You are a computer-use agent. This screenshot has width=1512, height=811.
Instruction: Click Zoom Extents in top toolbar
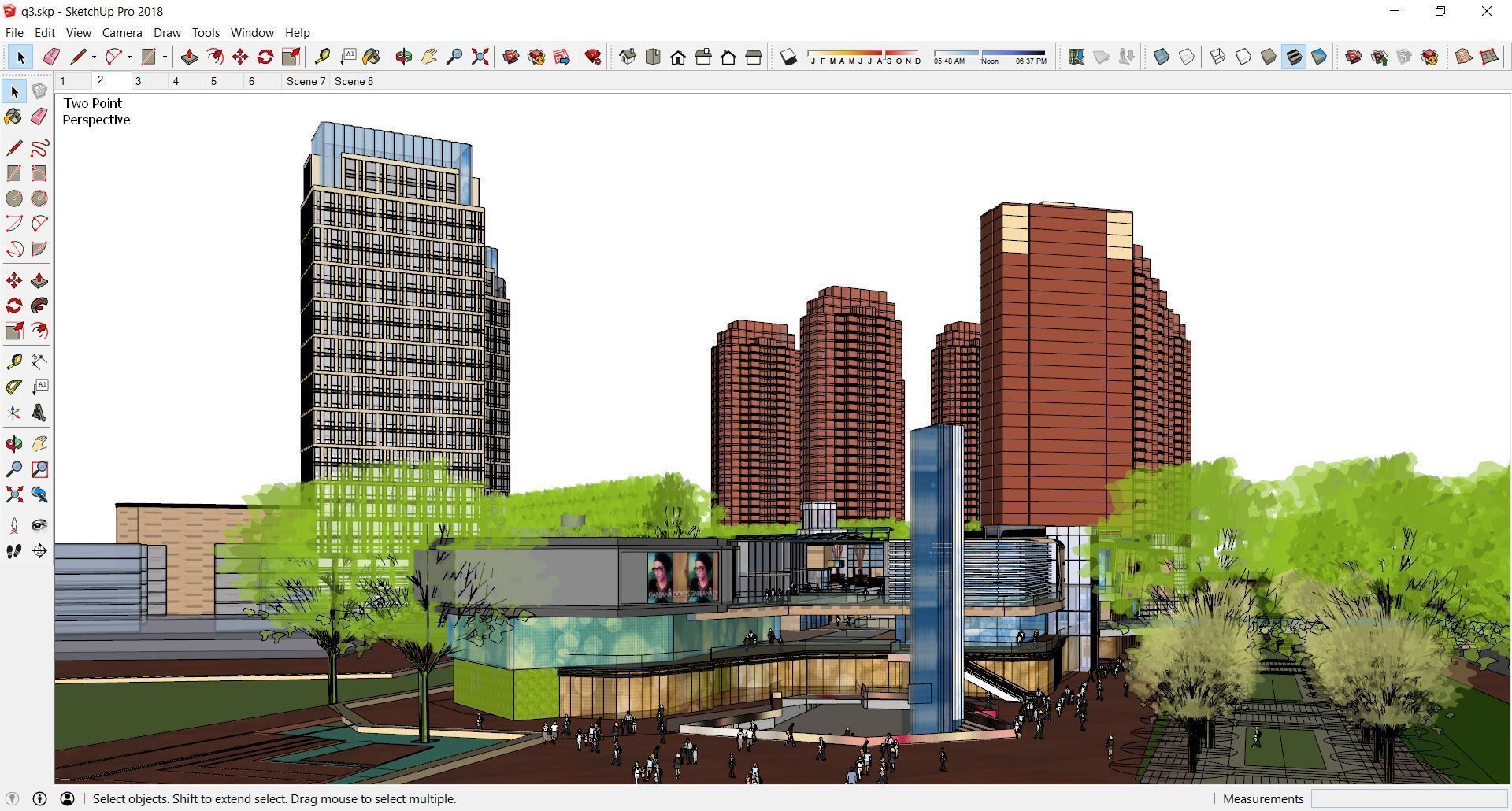(x=480, y=57)
